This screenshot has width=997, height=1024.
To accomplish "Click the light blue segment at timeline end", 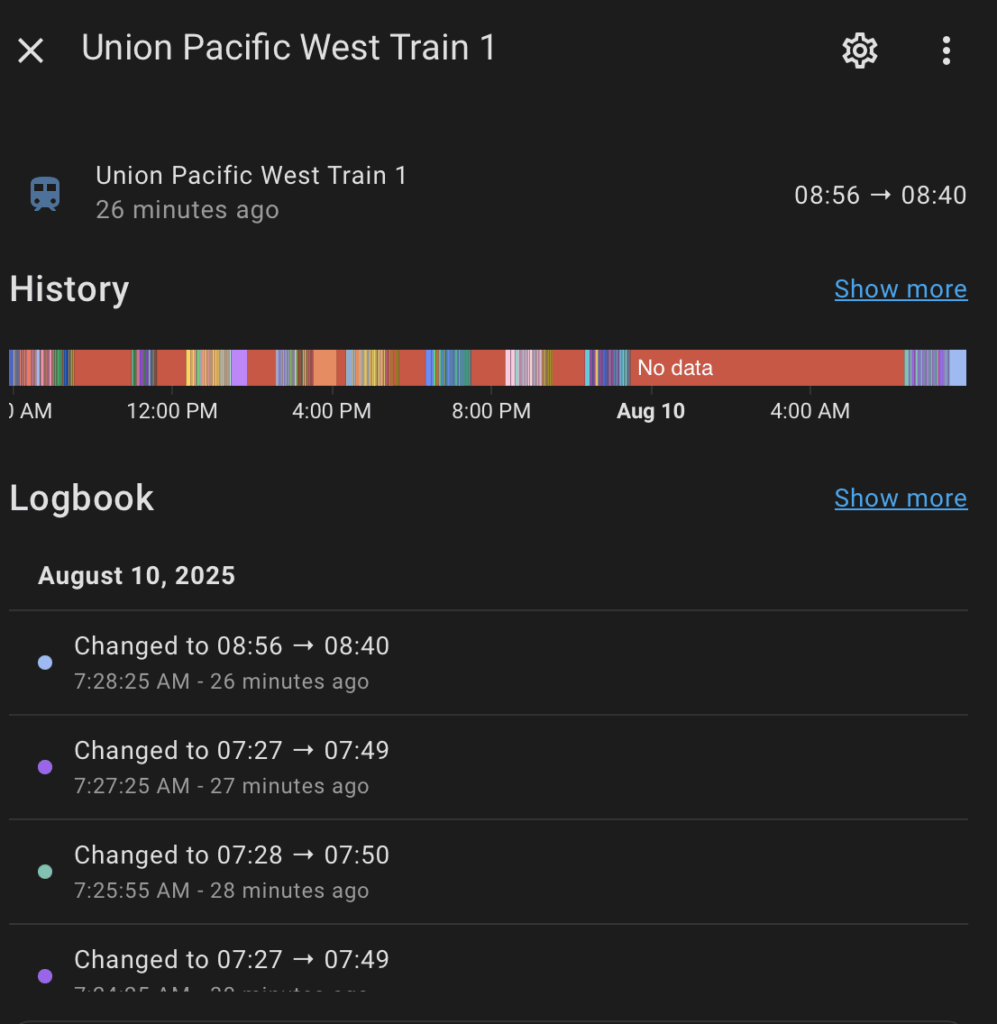I will click(957, 368).
